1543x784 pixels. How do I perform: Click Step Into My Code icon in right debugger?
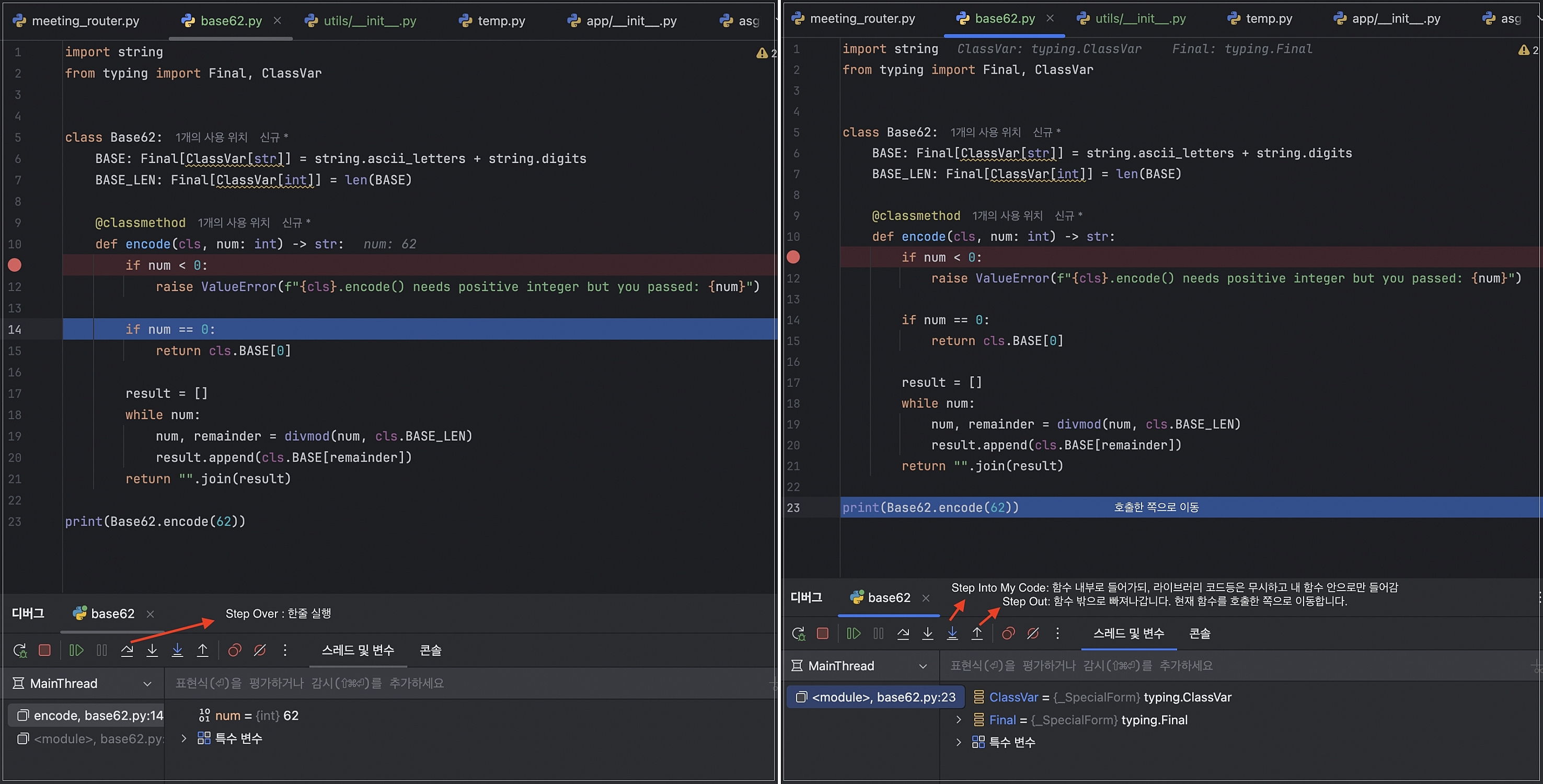pyautogui.click(x=952, y=633)
